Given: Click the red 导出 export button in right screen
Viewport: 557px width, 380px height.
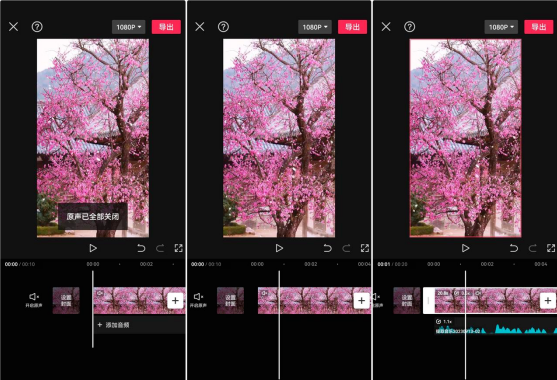Looking at the screenshot, I should 539,27.
